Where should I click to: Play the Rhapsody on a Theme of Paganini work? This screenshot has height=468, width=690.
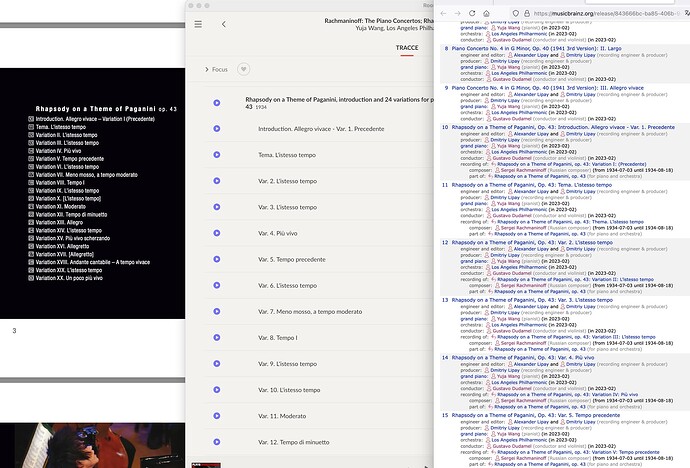(217, 102)
